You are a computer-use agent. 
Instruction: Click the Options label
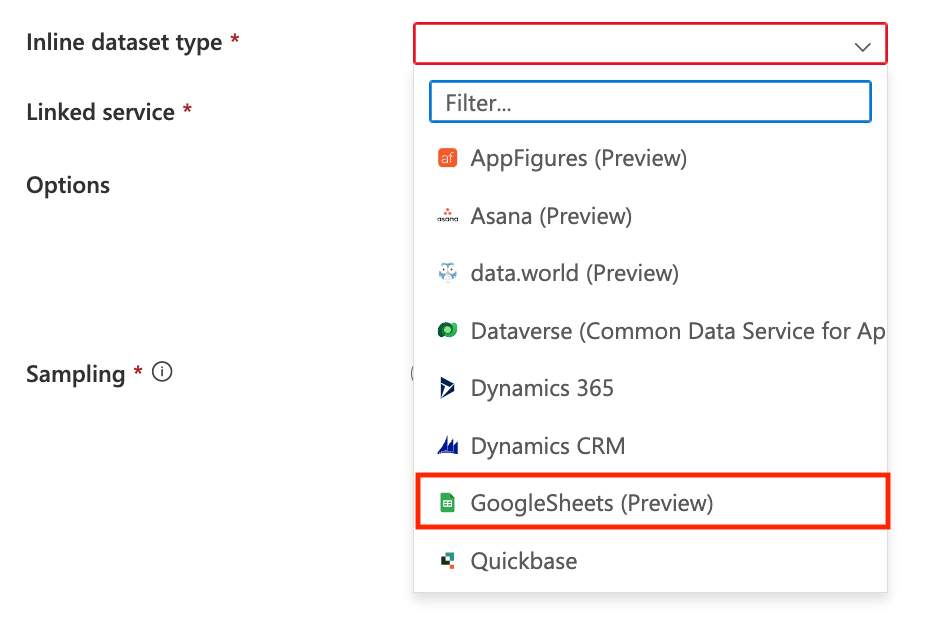(x=68, y=185)
